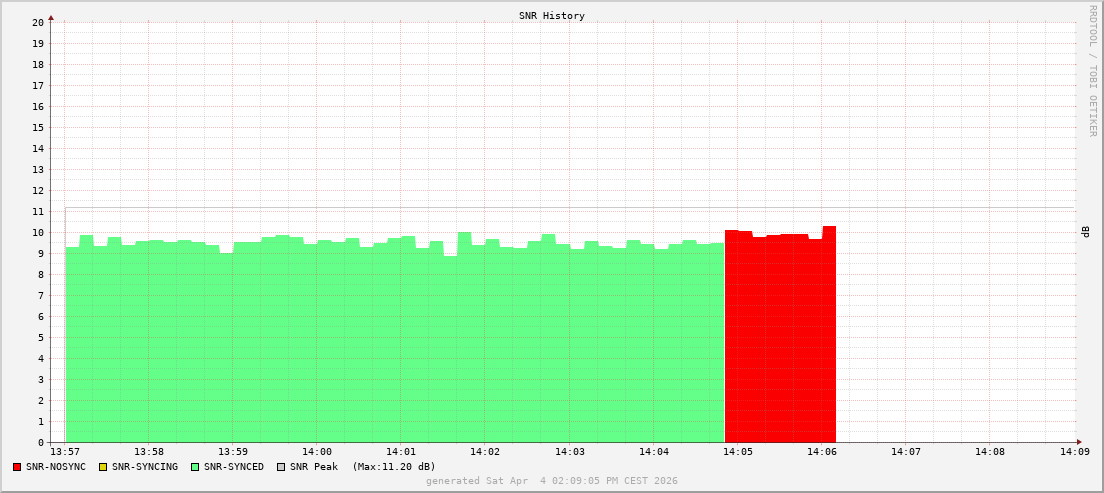This screenshot has width=1104, height=493.
Task: Click the red arrow ending the x-axis
Action: pos(1078,442)
